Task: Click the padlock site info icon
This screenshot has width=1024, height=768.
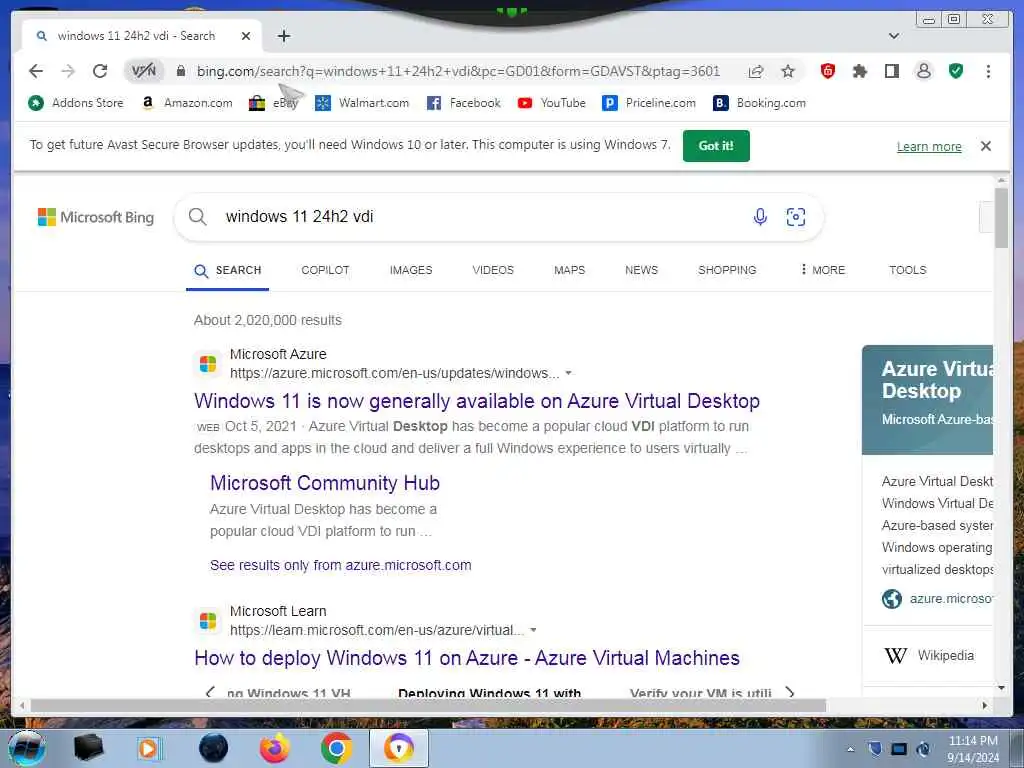Action: click(181, 71)
